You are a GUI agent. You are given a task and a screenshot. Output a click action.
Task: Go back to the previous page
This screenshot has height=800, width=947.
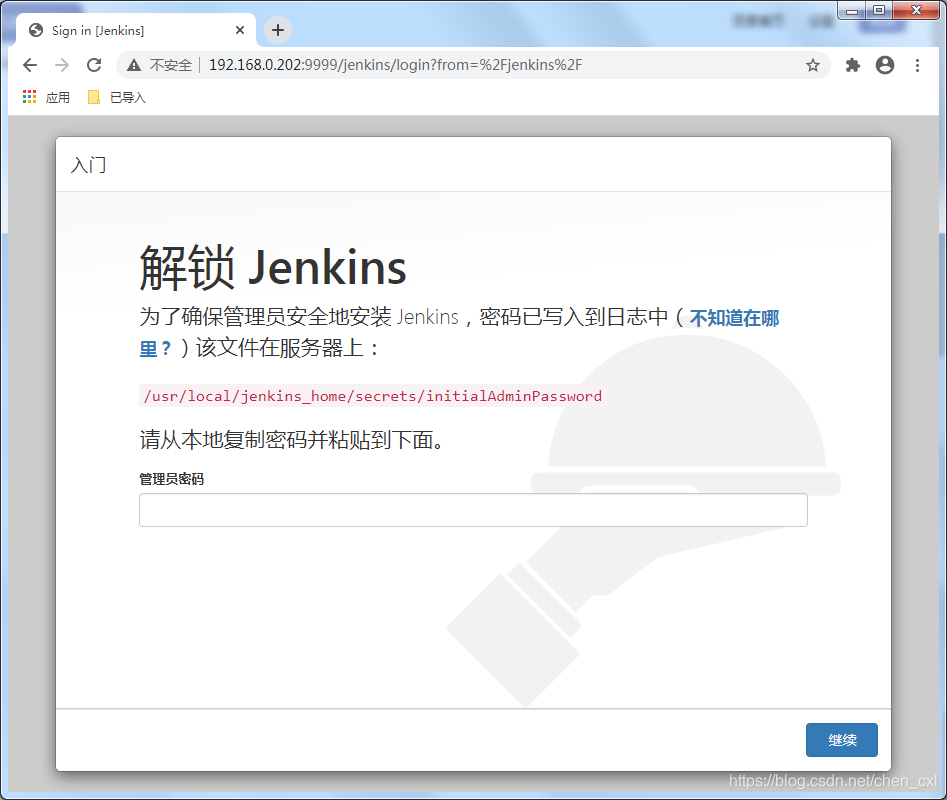coord(30,65)
